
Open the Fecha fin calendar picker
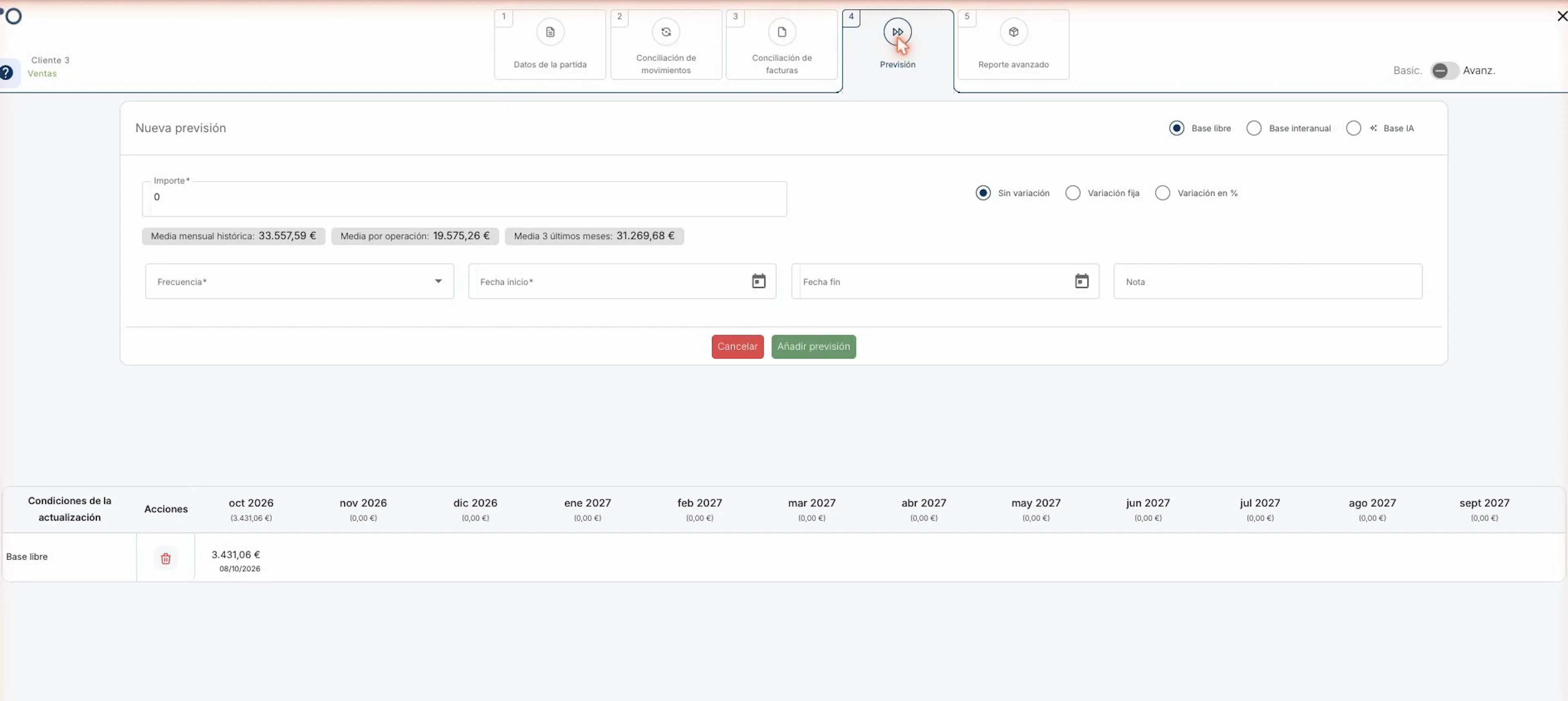[x=1081, y=281]
